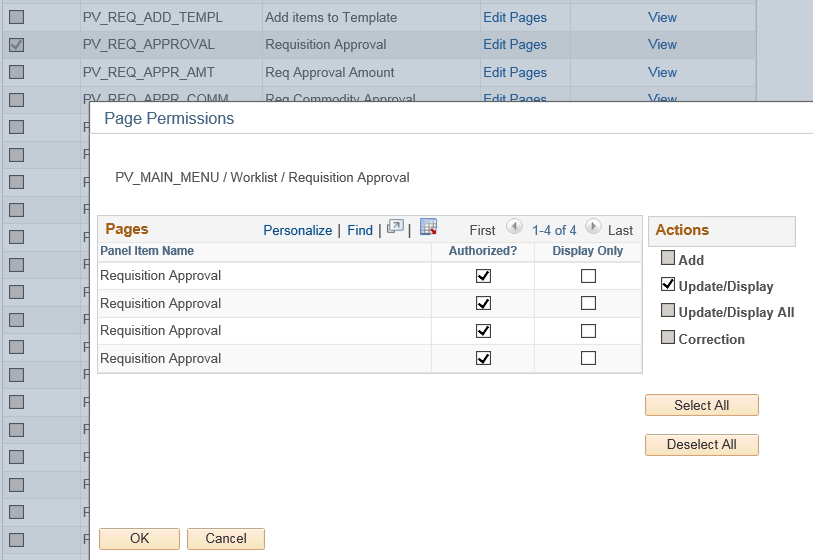Viewport: 813px width, 560px height.
Task: Click the Deselect All button
Action: (x=702, y=445)
